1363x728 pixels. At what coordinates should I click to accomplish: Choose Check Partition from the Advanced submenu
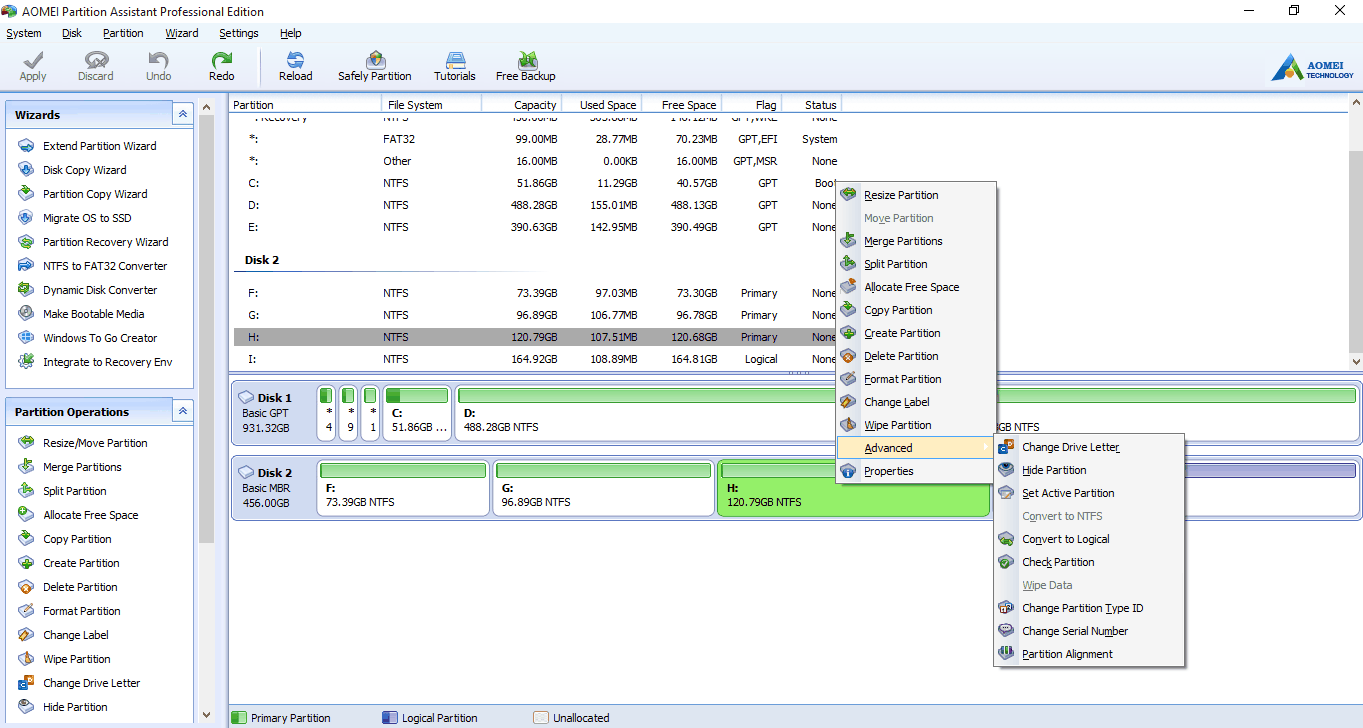(x=1058, y=562)
